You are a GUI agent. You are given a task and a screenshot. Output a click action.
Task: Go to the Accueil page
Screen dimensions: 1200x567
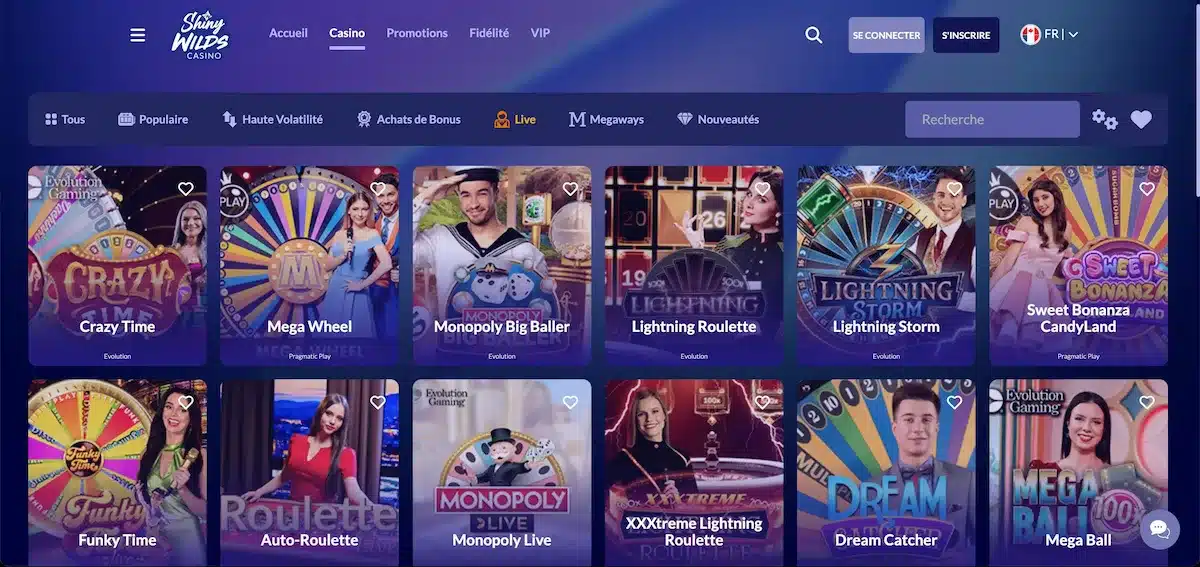point(288,33)
